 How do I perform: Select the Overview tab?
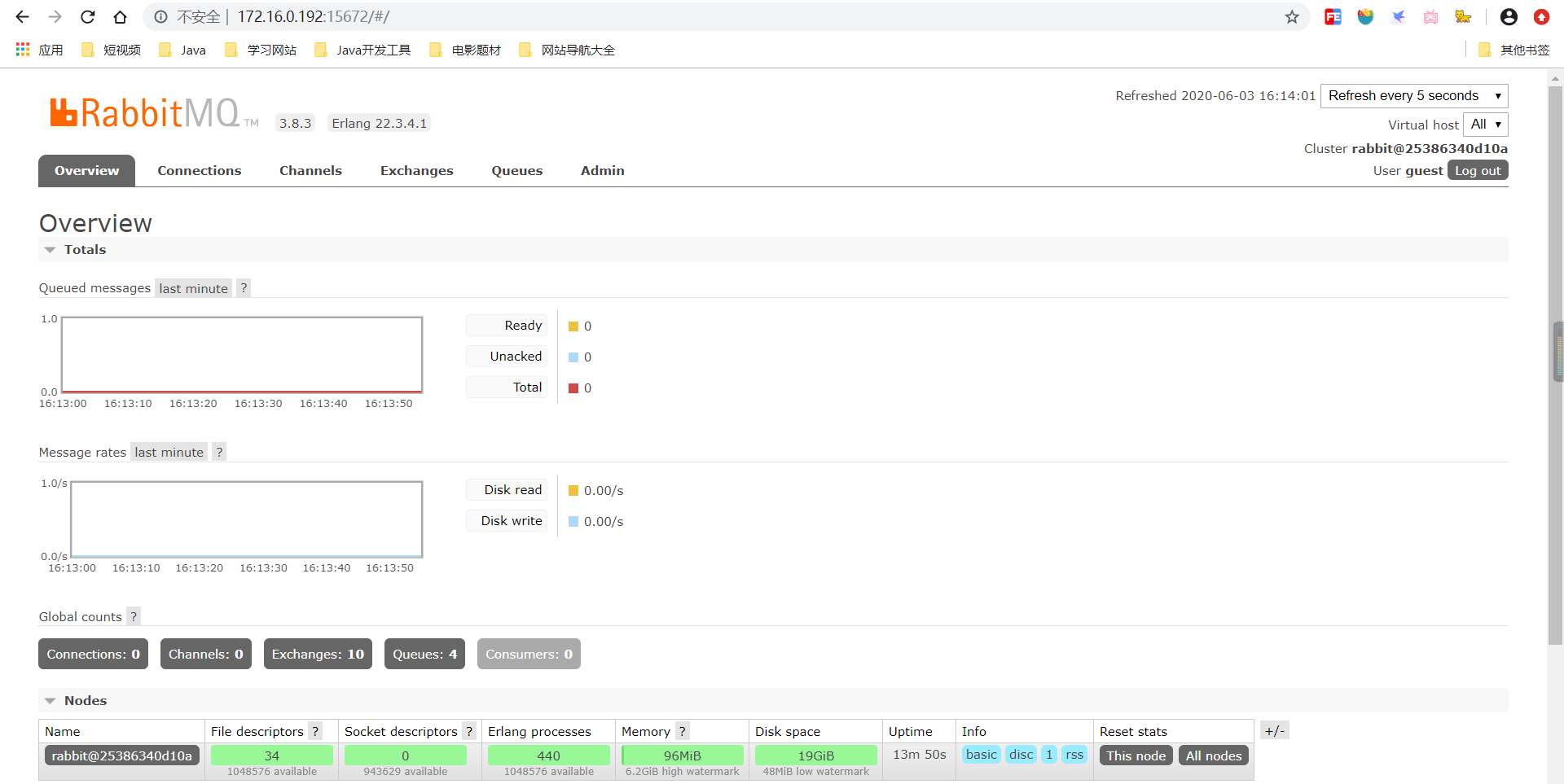pos(86,171)
